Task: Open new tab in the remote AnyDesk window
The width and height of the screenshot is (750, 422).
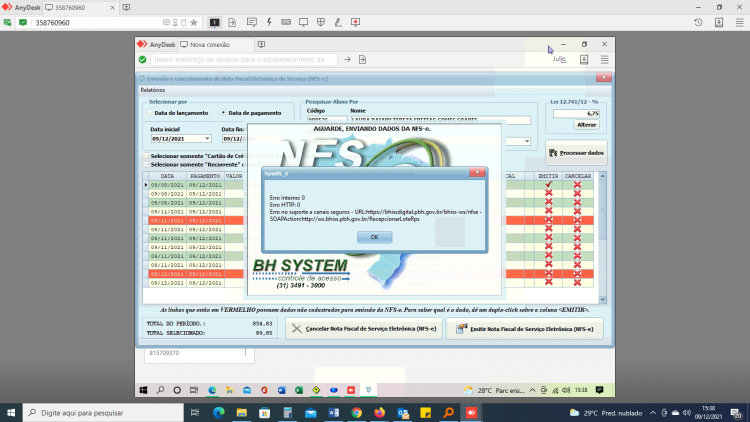Action: 261,44
